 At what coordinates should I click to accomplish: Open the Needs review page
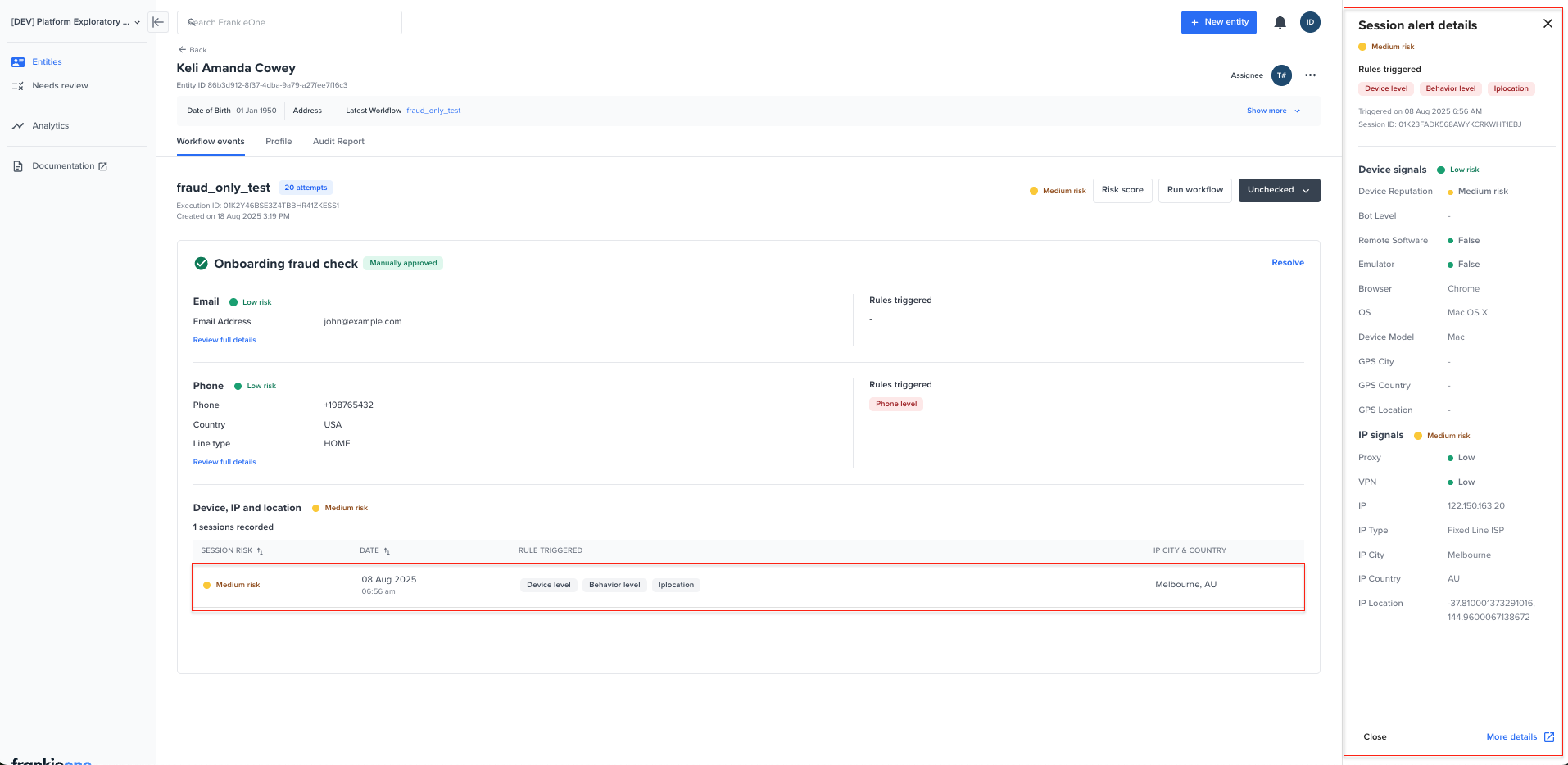60,86
